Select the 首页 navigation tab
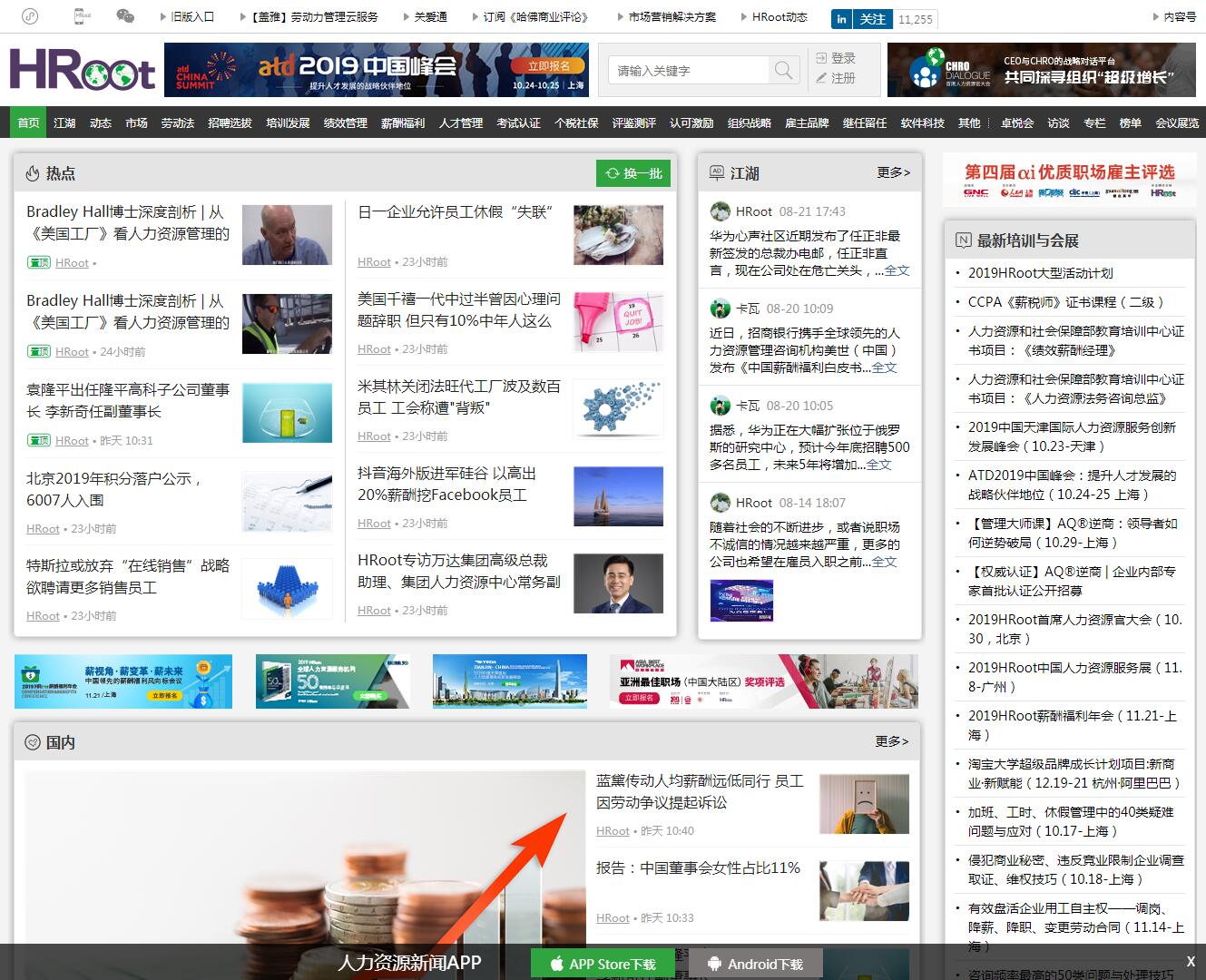The height and width of the screenshot is (980, 1206). tap(29, 122)
